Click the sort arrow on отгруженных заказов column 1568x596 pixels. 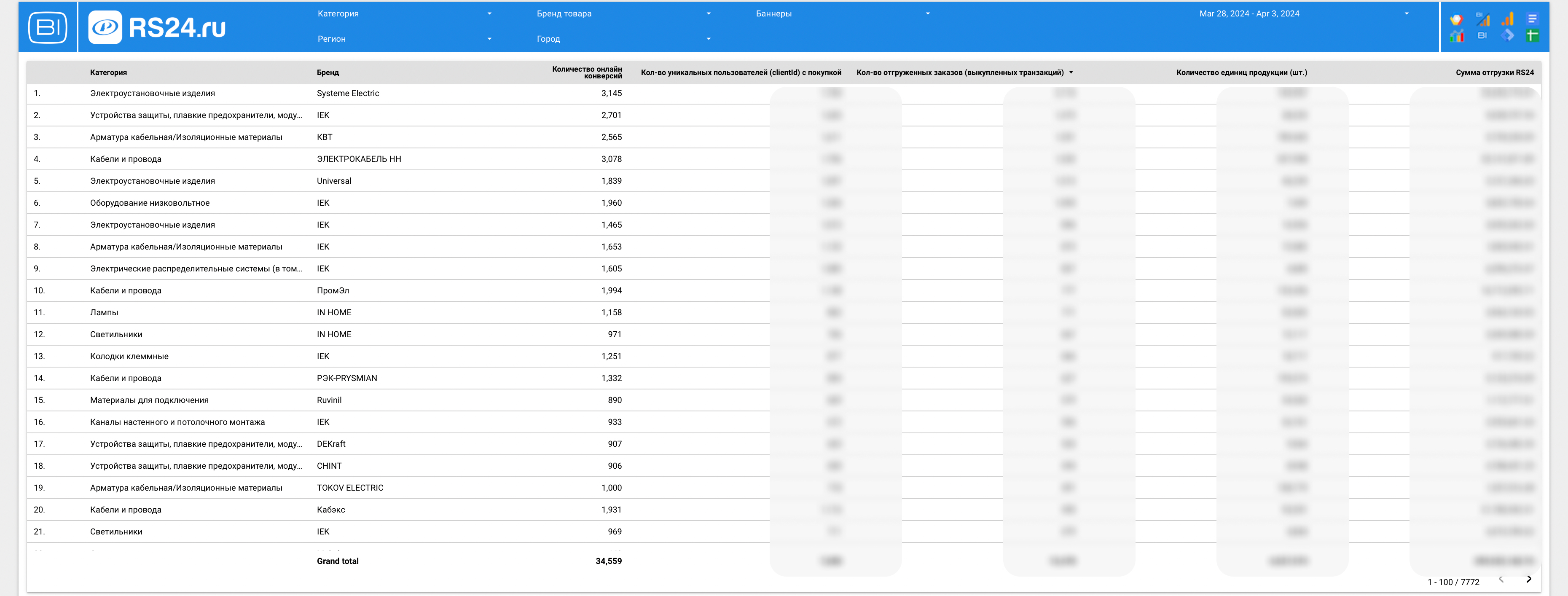(x=1071, y=72)
